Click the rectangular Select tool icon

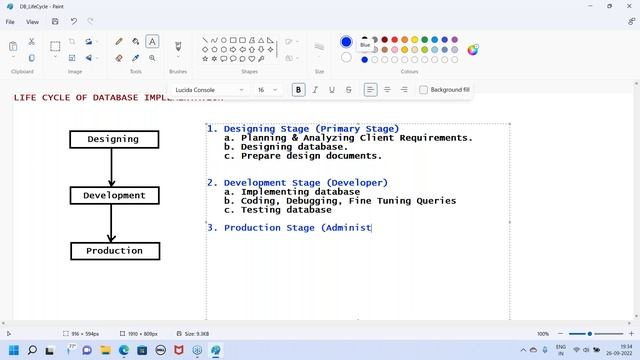(x=55, y=46)
